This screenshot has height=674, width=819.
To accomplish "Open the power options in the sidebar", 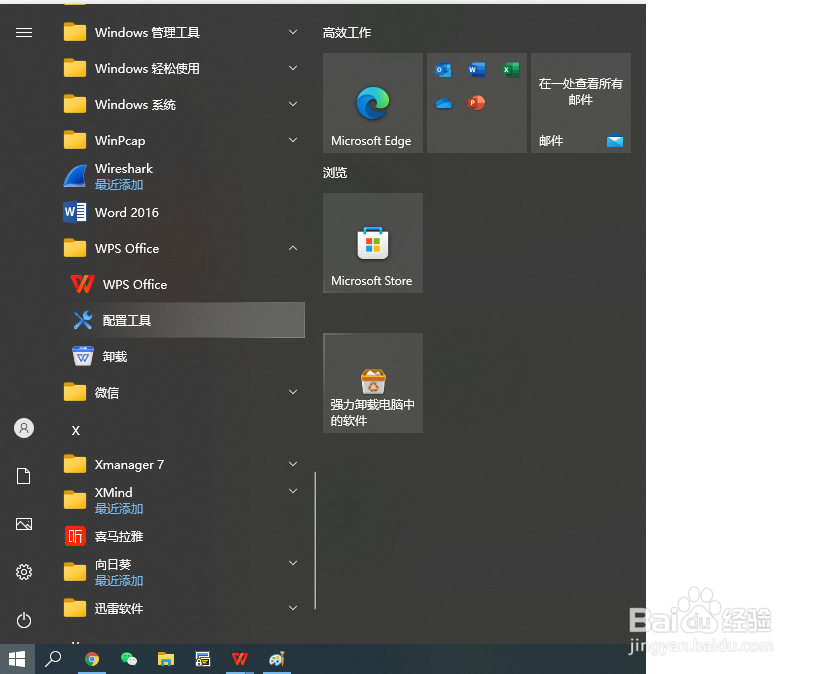I will coord(23,620).
